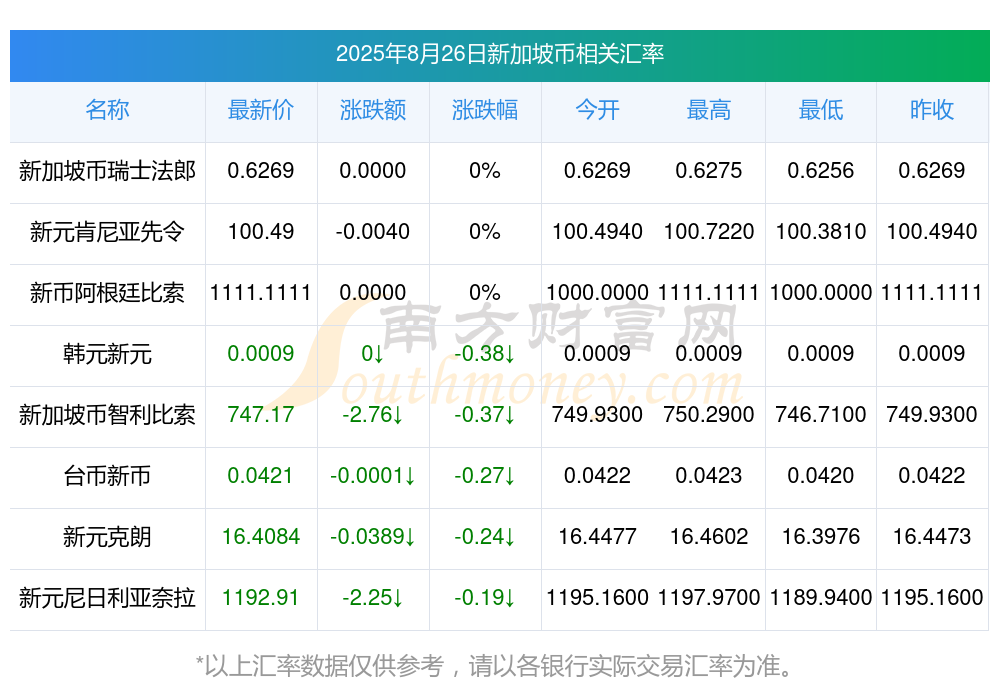Click the 最低 column header
The height and width of the screenshot is (698, 1000).
pyautogui.click(x=821, y=110)
